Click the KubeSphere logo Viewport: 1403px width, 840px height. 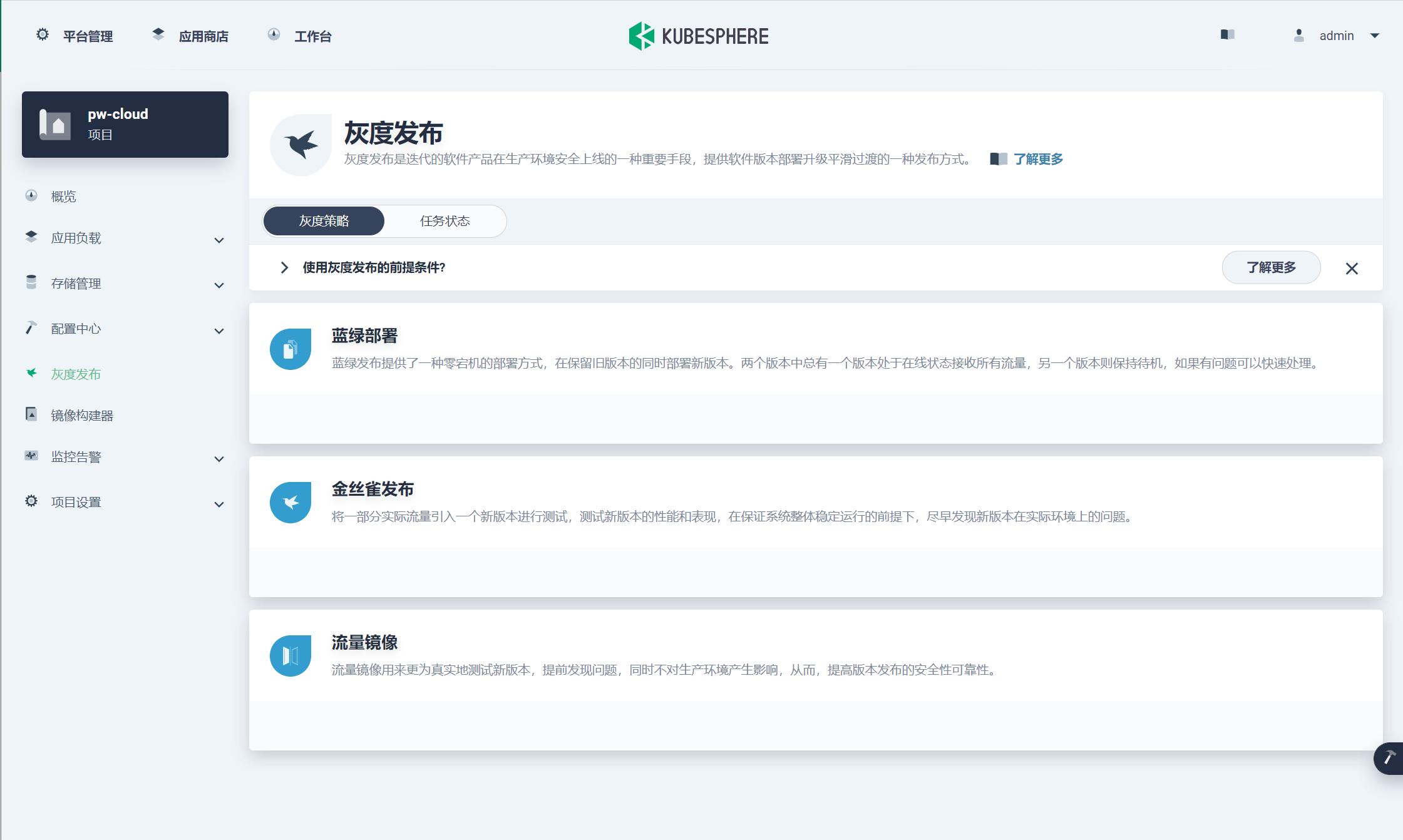coord(699,36)
